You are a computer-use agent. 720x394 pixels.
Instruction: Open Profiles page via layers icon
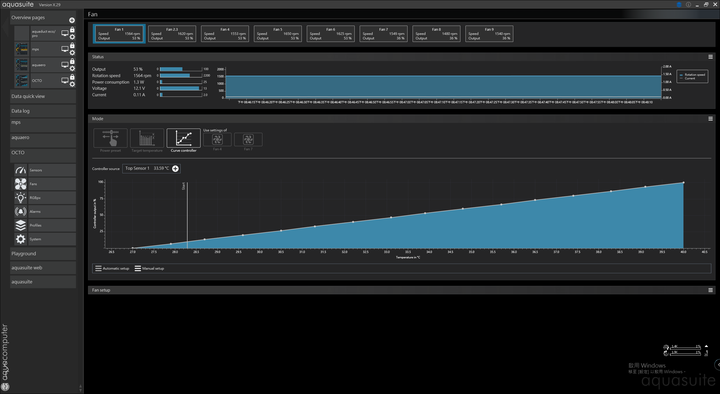pos(21,225)
